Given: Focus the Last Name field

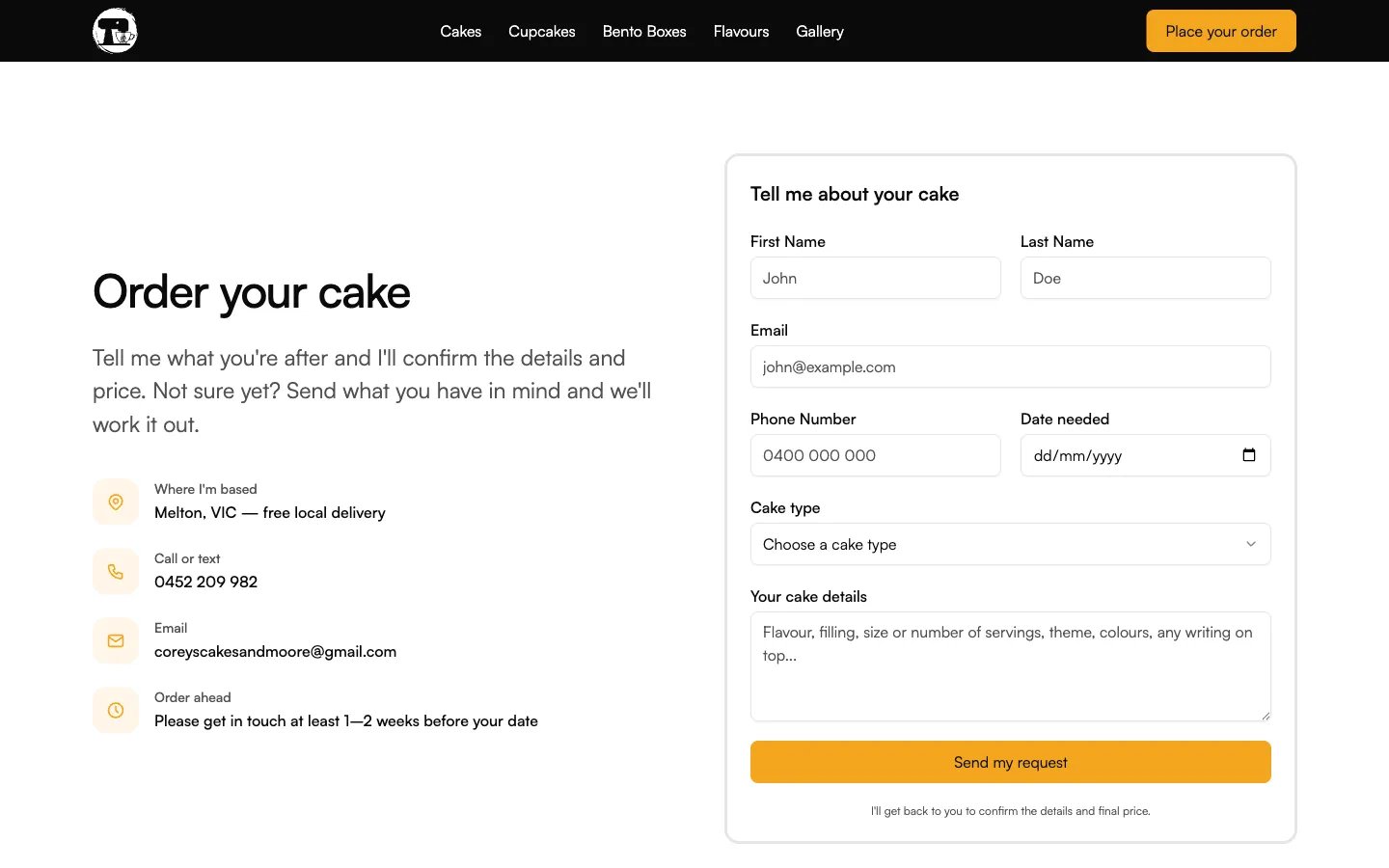Looking at the screenshot, I should coord(1146,278).
